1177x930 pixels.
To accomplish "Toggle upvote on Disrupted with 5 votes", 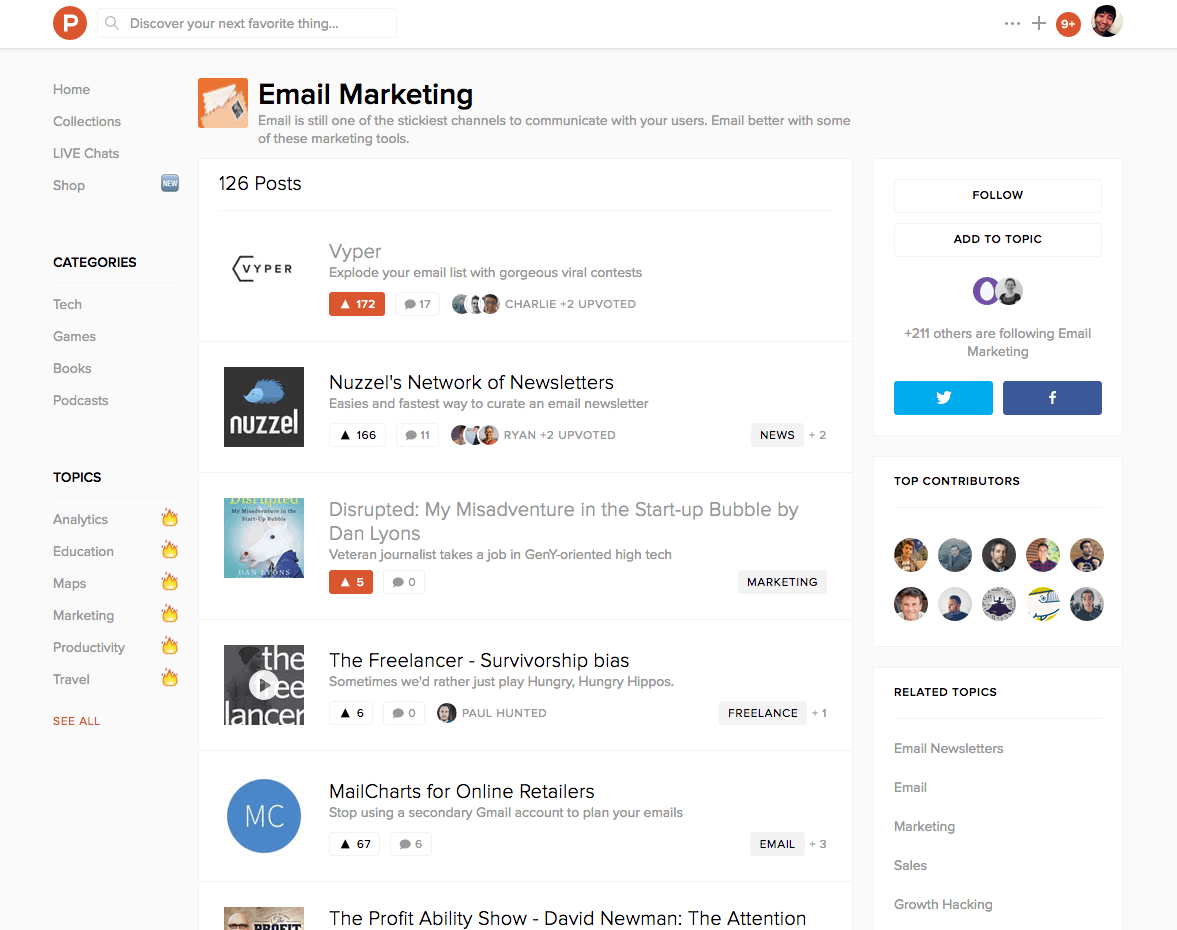I will pos(351,582).
